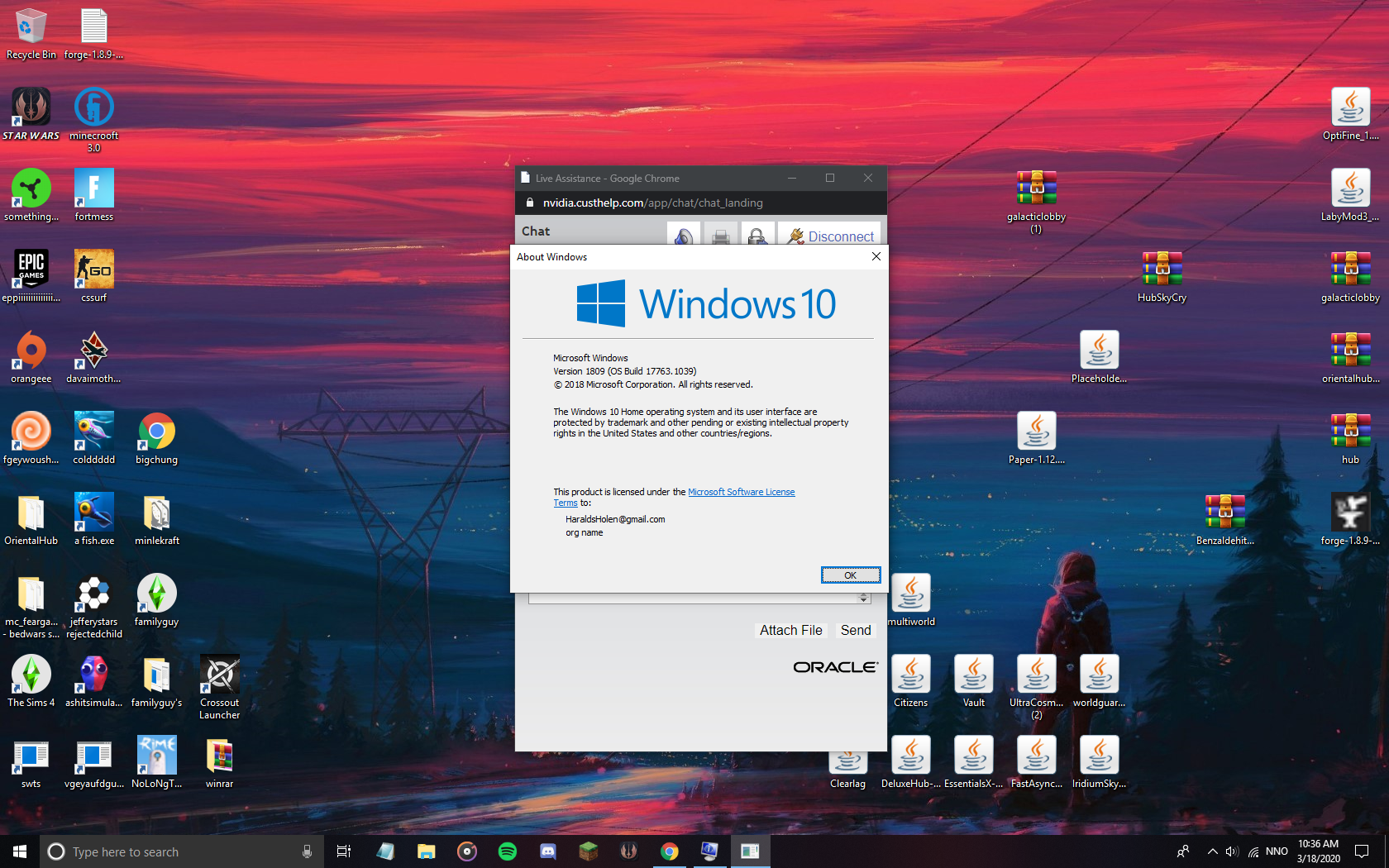Select the Placeholde... jar file icon

tap(1099, 357)
